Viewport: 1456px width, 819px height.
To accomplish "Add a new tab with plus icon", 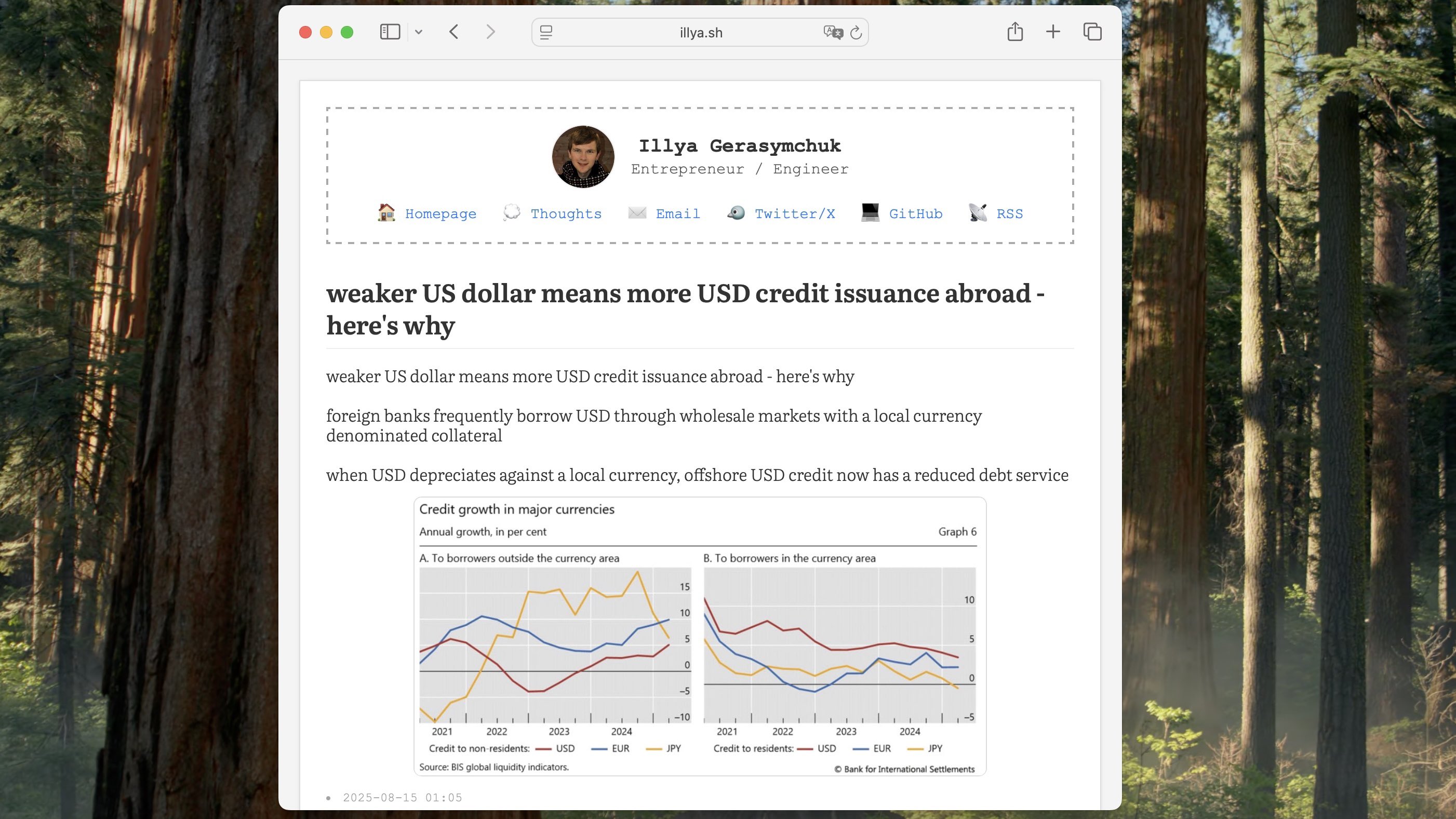I will coord(1052,32).
